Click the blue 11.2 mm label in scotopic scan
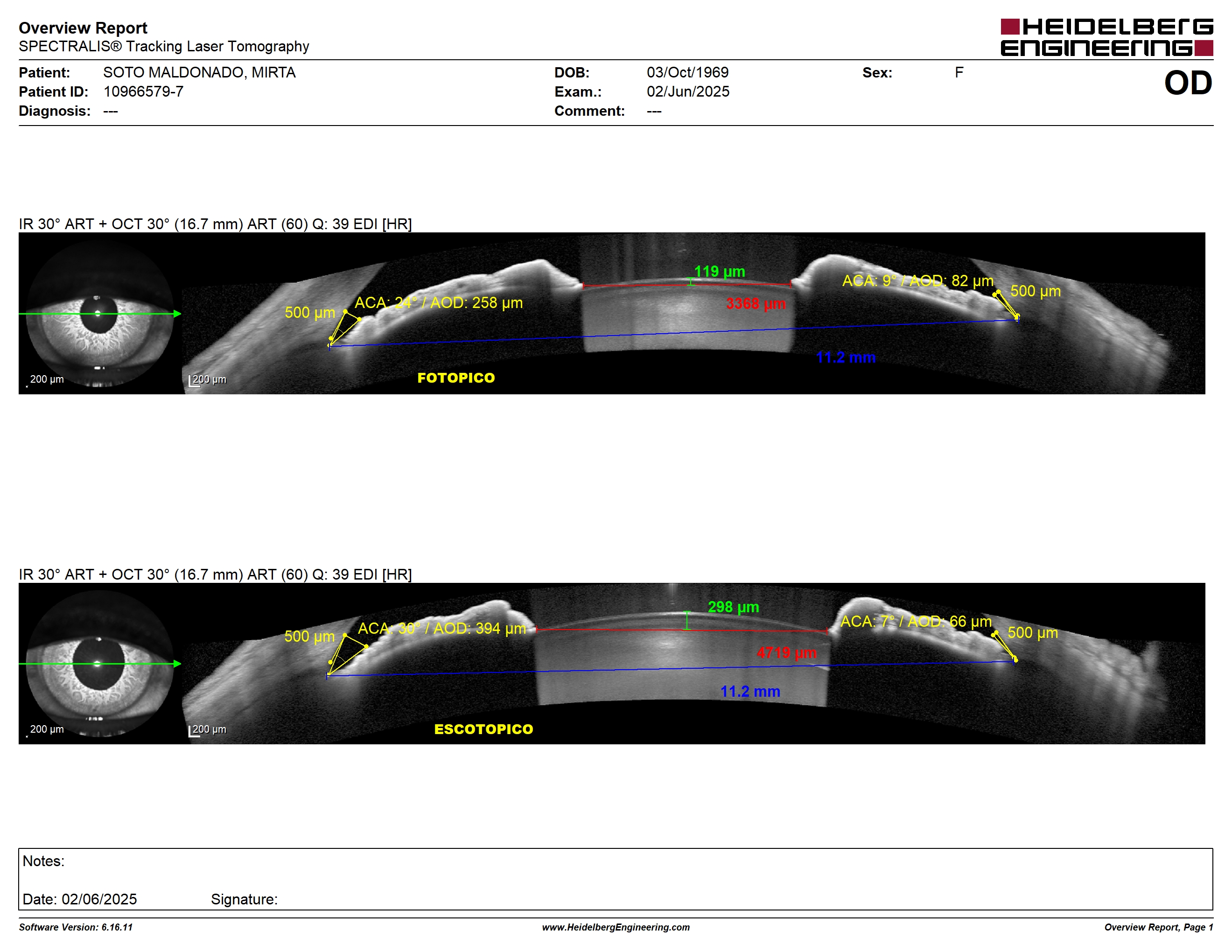The width and height of the screenshot is (1232, 952). (x=750, y=692)
